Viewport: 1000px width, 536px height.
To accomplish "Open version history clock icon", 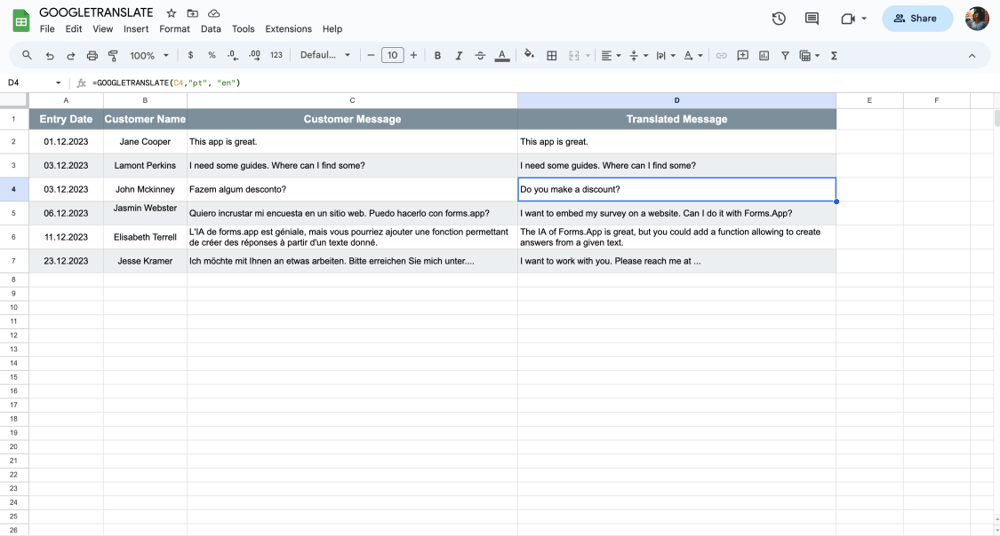I will pyautogui.click(x=779, y=18).
